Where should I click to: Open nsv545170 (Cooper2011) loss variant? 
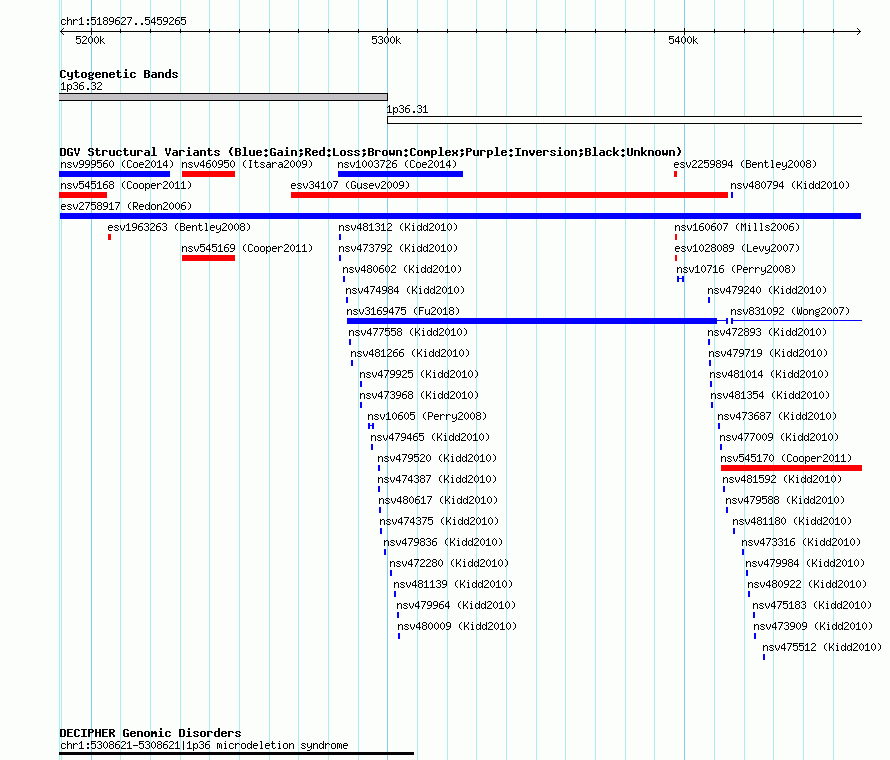click(x=786, y=458)
